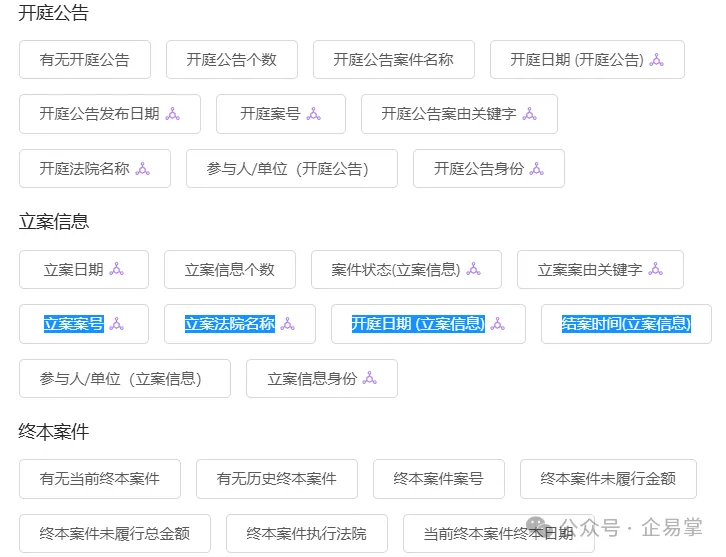Select the 有无开庭公告 field tag
This screenshot has width=726, height=557.
tap(85, 60)
